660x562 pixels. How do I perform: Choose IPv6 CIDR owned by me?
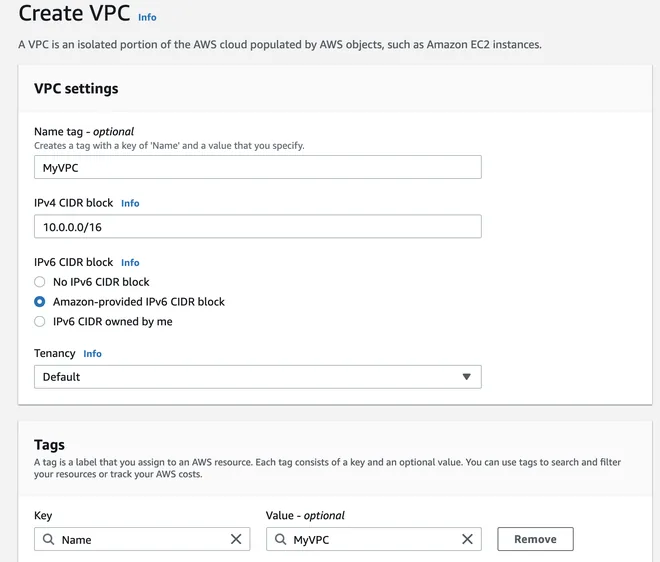pos(40,322)
